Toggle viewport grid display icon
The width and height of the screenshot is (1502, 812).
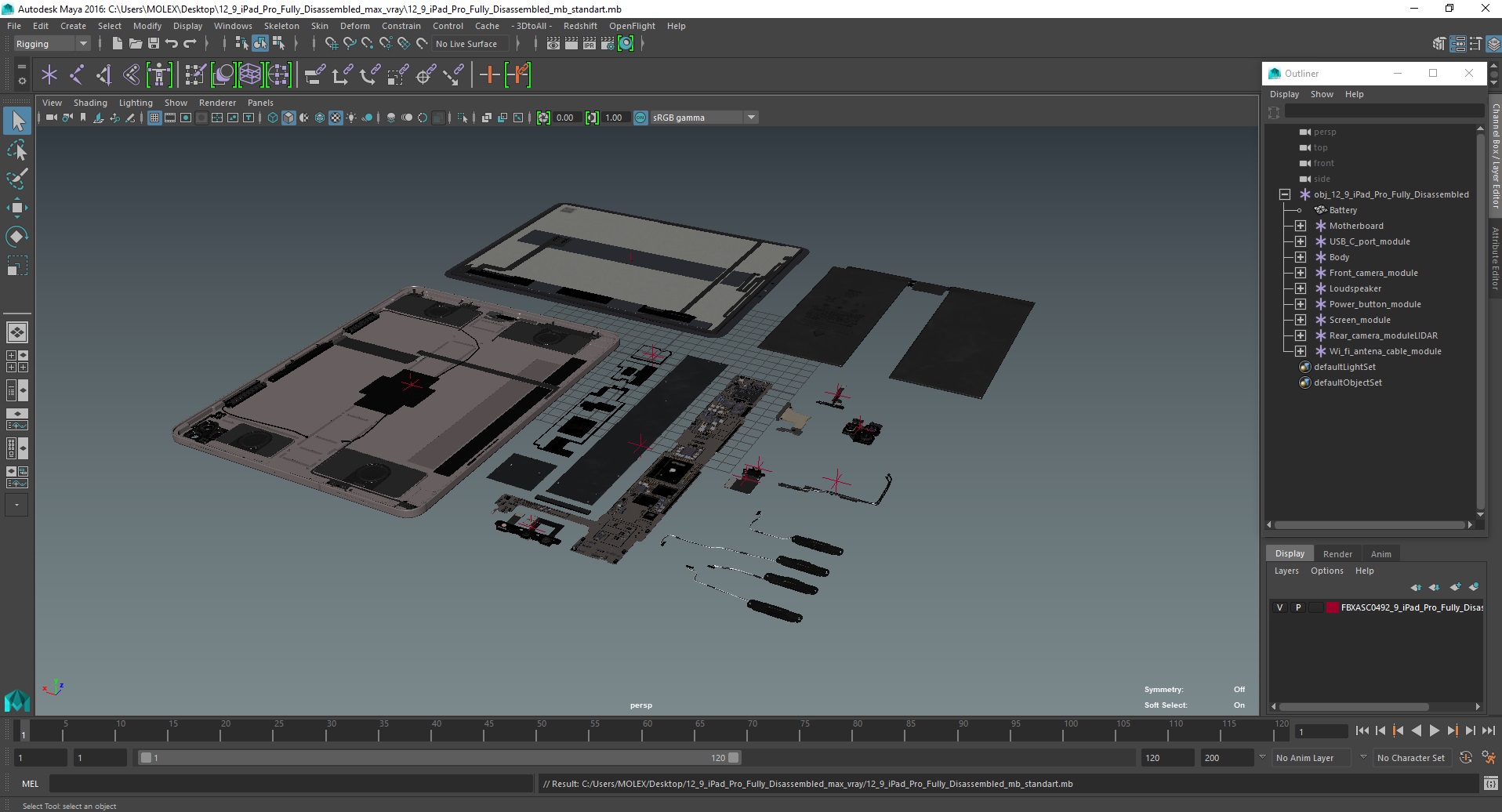[x=154, y=118]
